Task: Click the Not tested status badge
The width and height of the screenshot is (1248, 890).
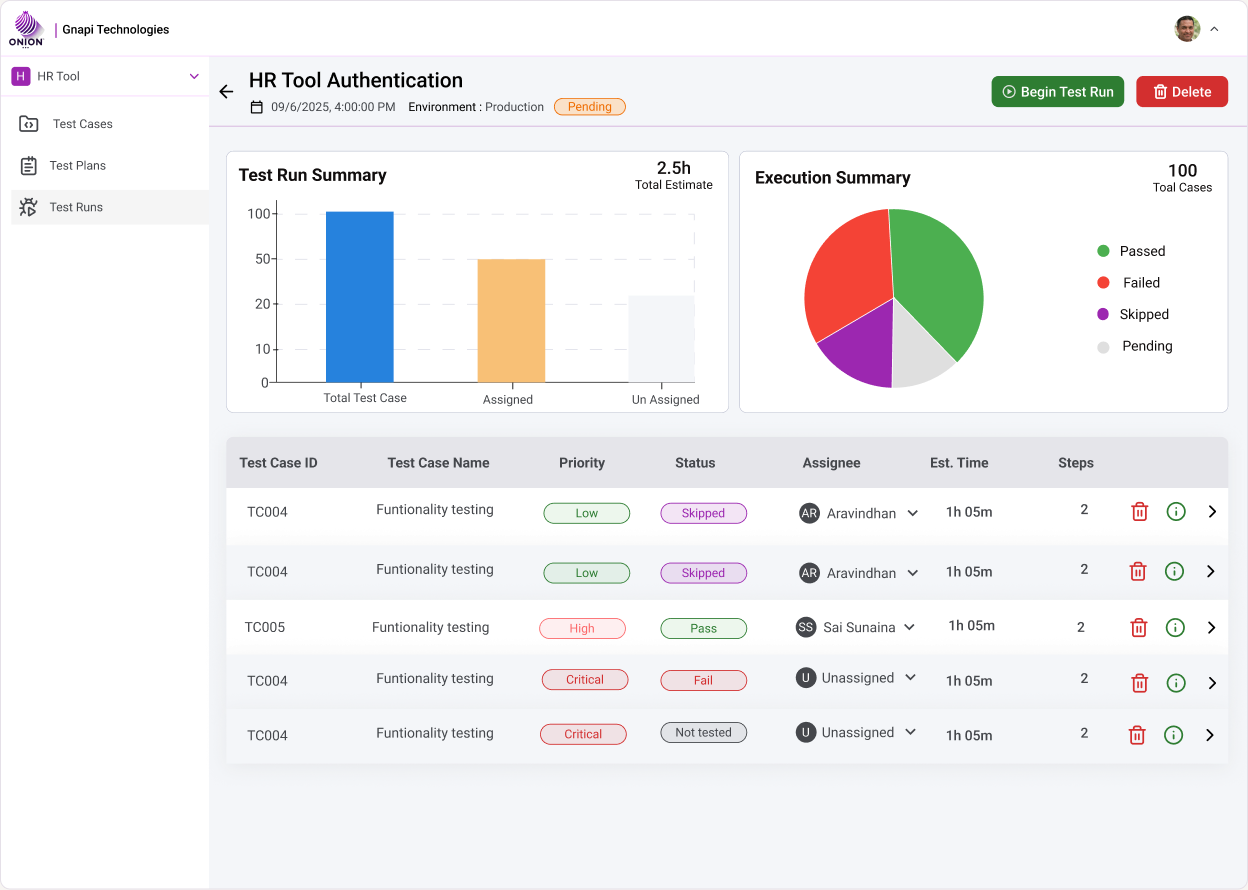Action: click(704, 733)
